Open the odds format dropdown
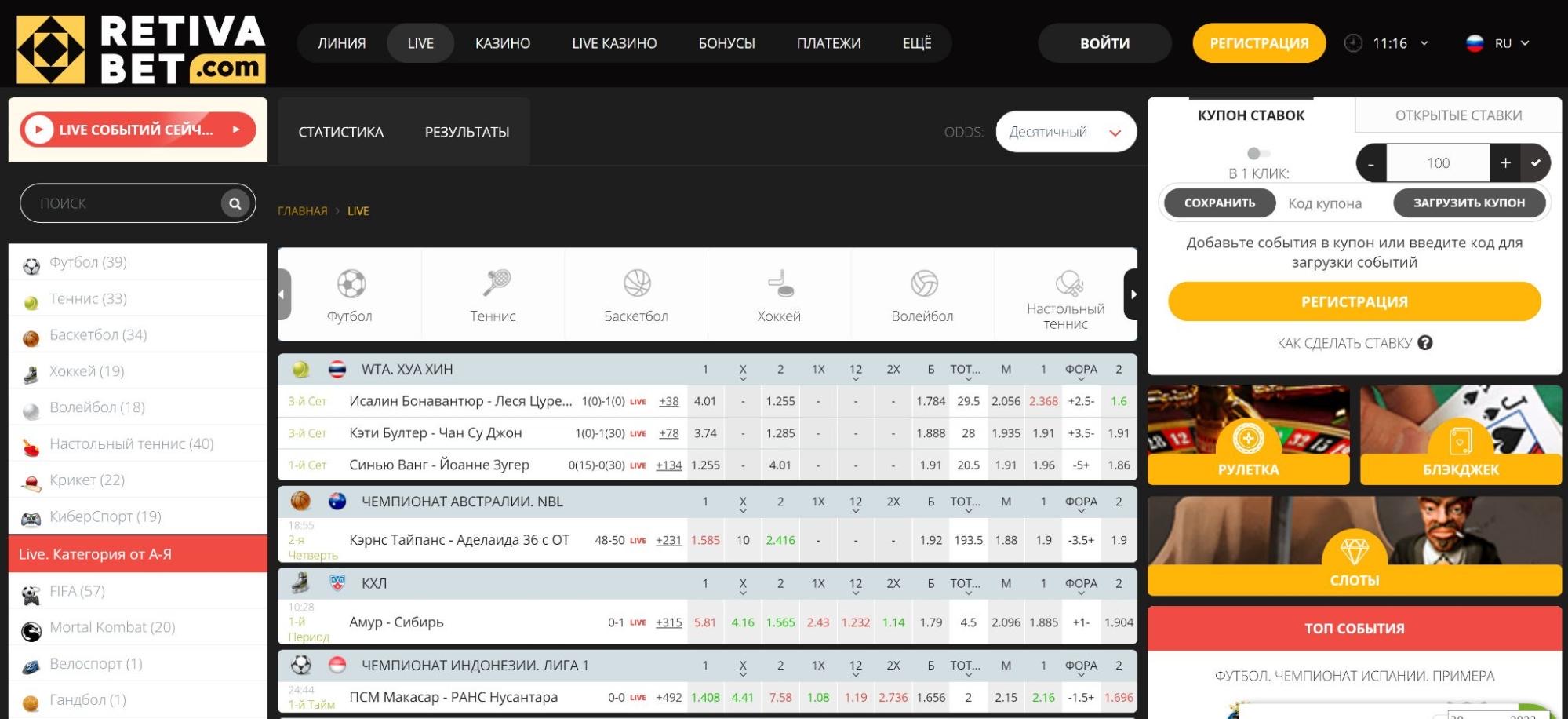The image size is (1568, 719). (1066, 132)
